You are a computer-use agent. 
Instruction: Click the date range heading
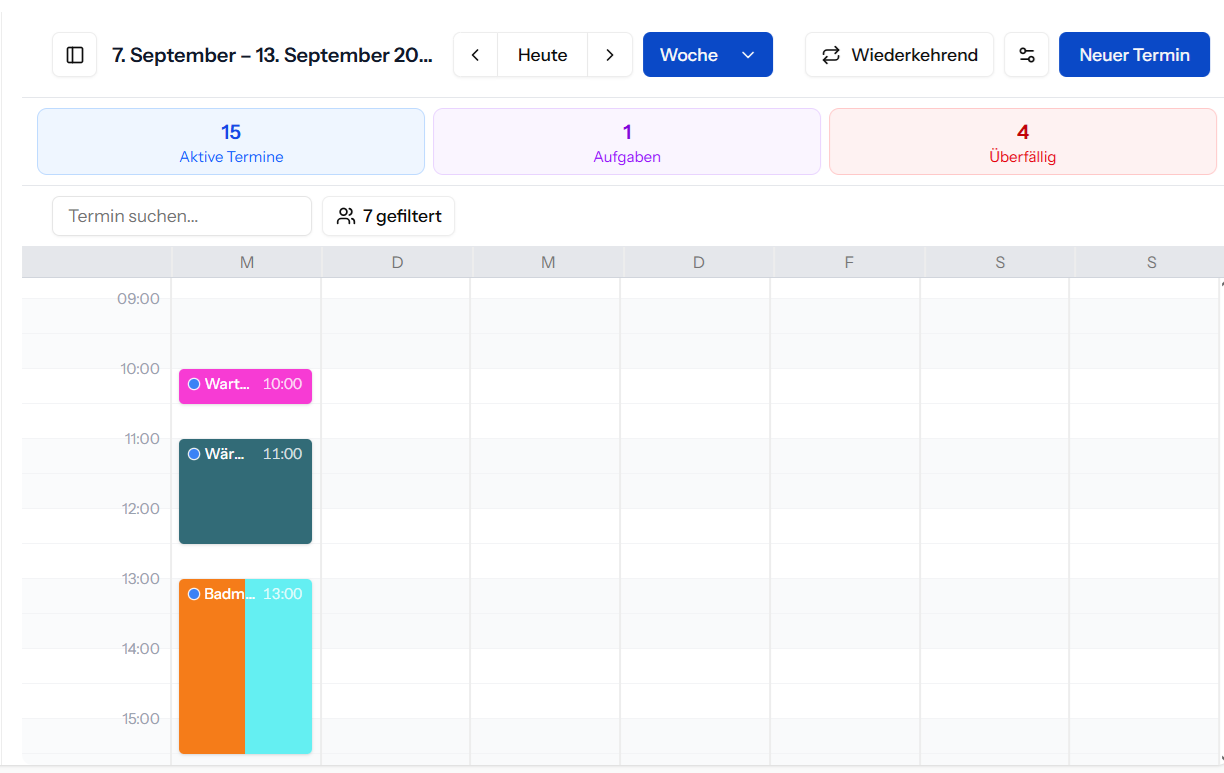point(272,55)
